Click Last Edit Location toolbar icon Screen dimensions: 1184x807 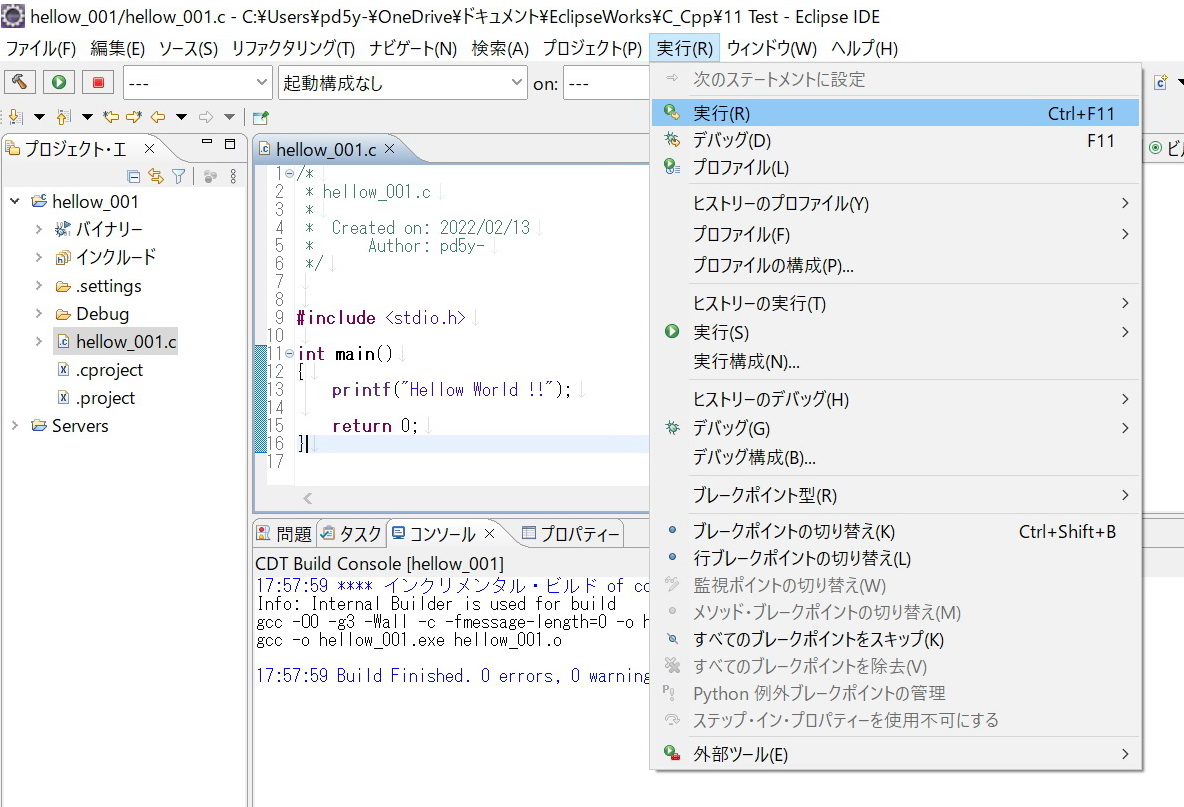coord(111,117)
